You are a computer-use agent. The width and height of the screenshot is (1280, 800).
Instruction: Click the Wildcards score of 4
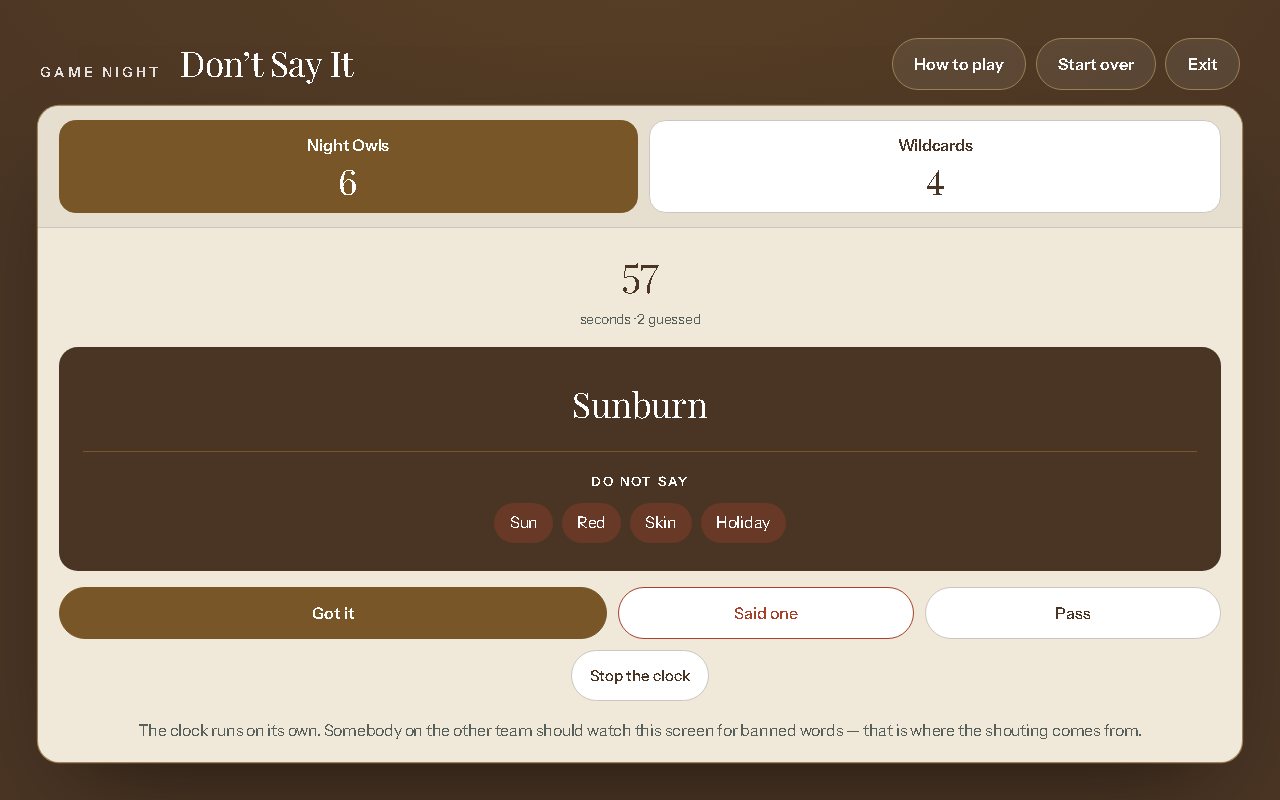[x=935, y=183]
